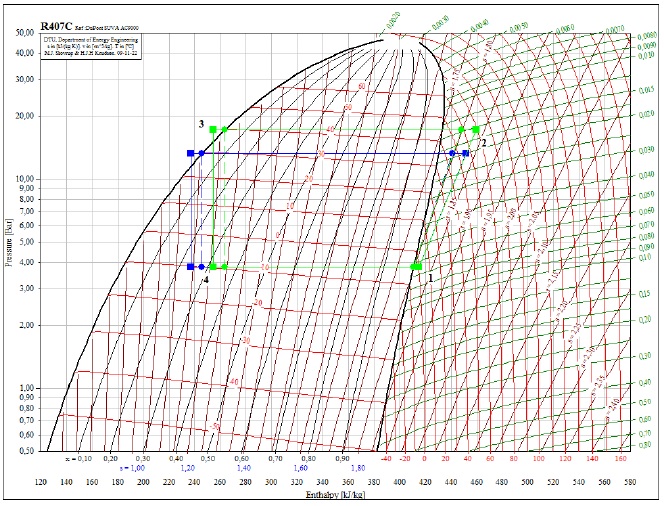Image resolution: width=664 pixels, height=506 pixels.
Task: Click blue entropy label '1,40'
Action: 244,468
